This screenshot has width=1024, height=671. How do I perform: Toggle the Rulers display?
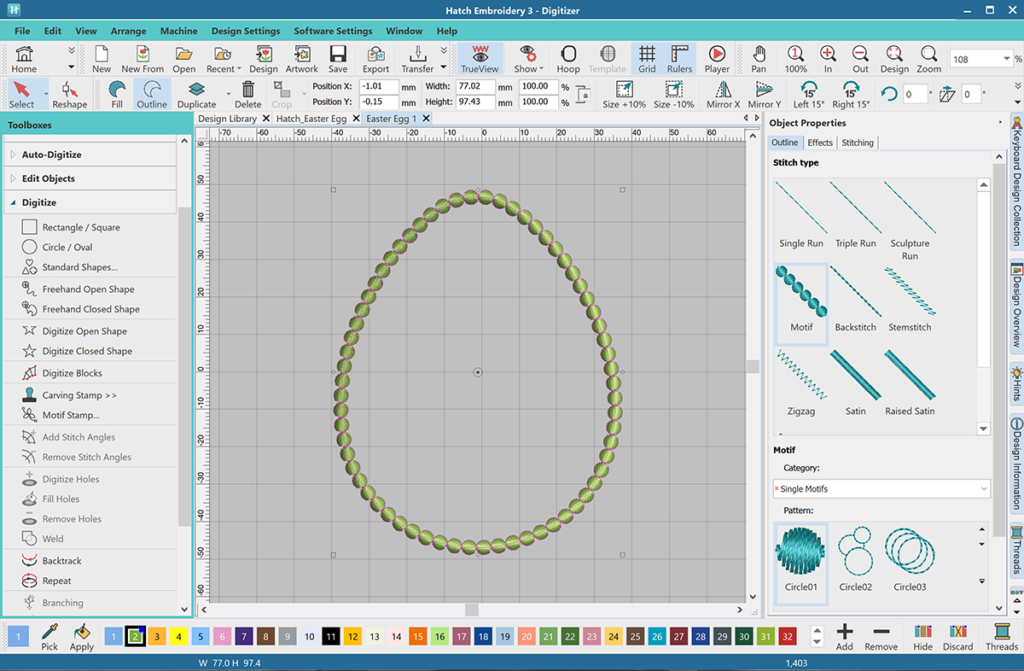(679, 58)
